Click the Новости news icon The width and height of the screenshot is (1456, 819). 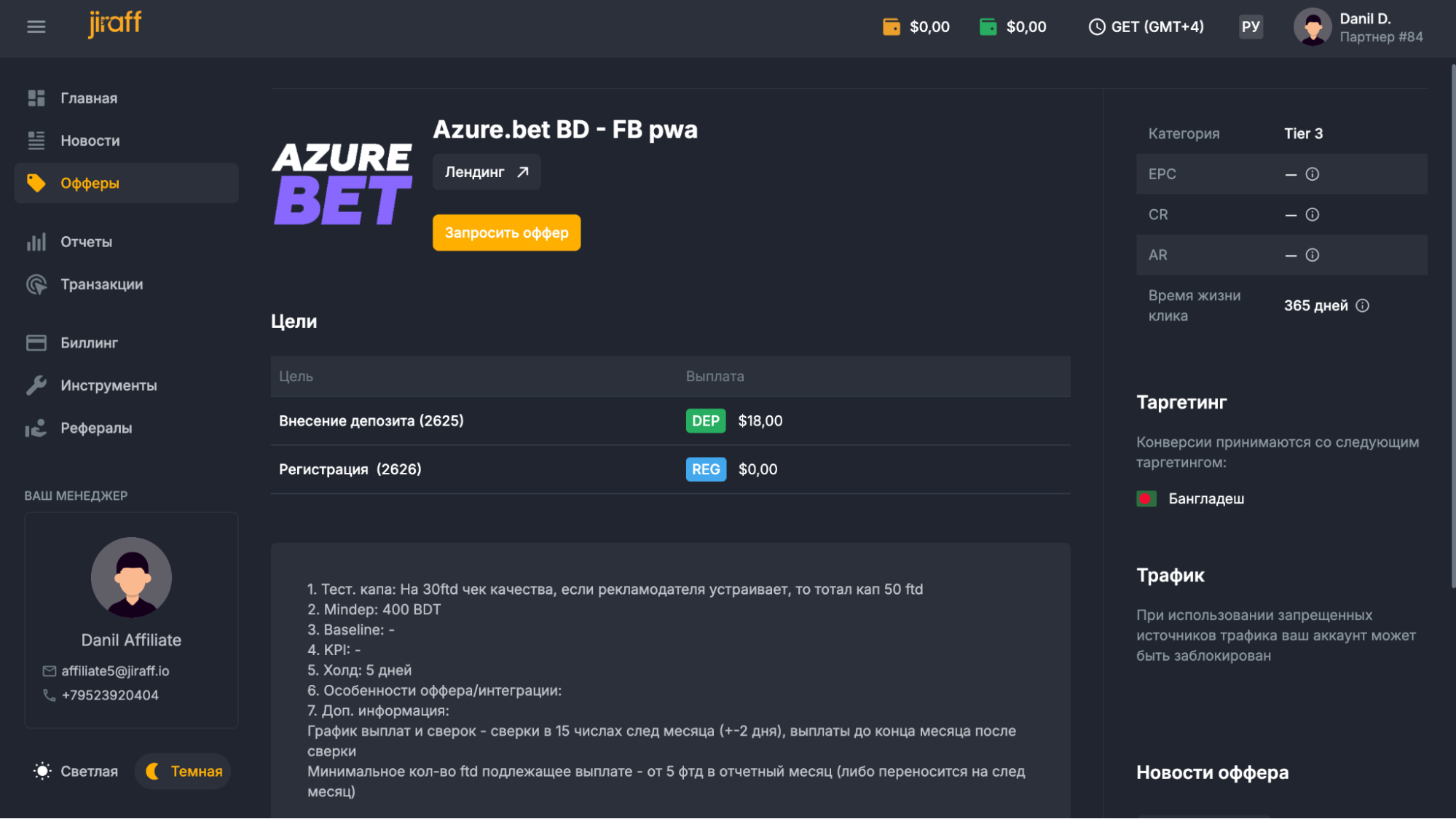pyautogui.click(x=36, y=141)
